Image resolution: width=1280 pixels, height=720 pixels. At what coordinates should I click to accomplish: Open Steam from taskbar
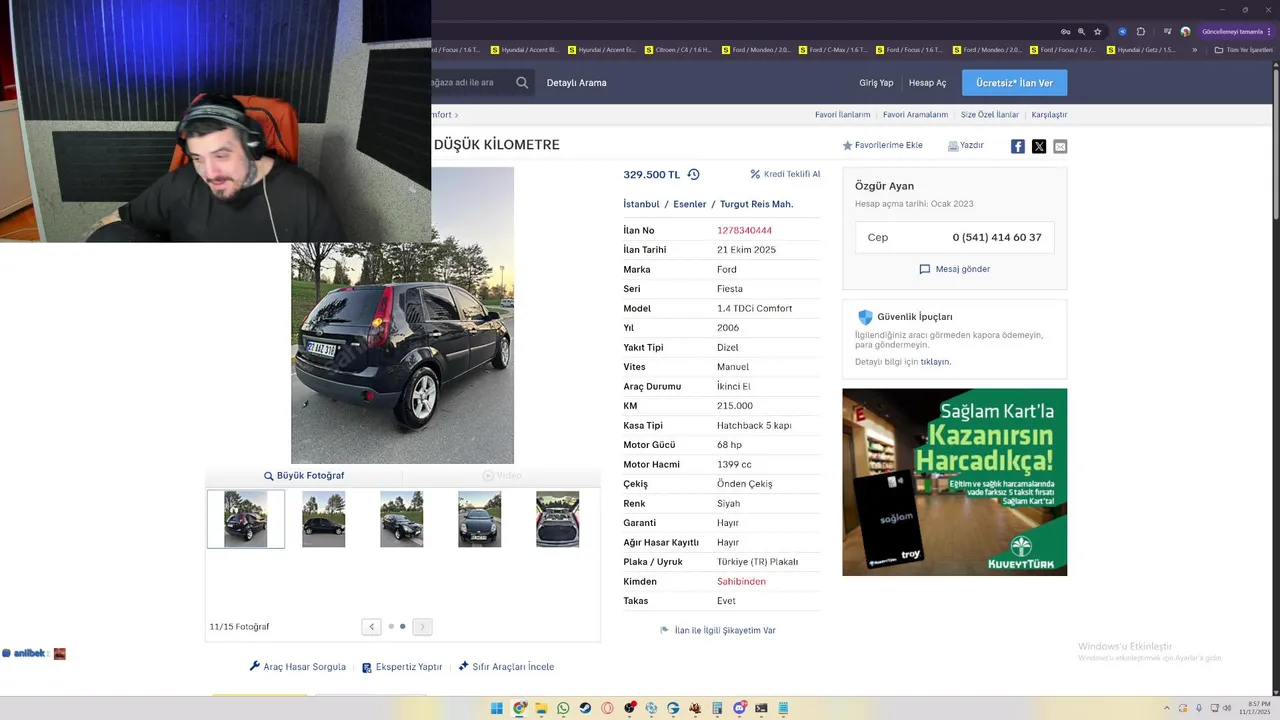tap(585, 708)
